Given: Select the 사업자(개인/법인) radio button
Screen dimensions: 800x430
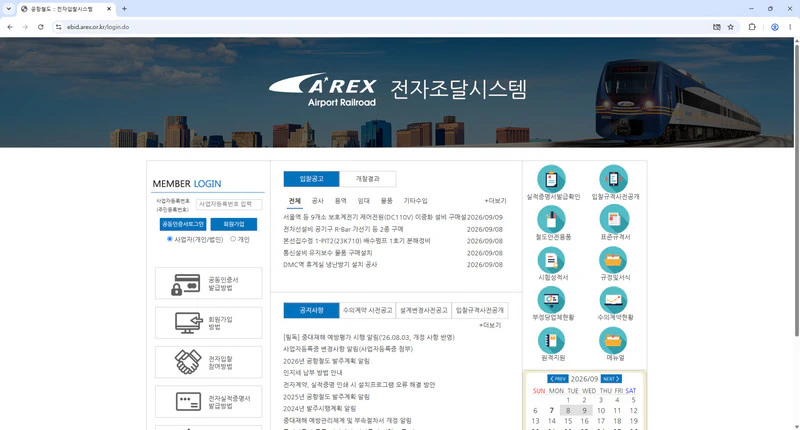Looking at the screenshot, I should tap(169, 239).
